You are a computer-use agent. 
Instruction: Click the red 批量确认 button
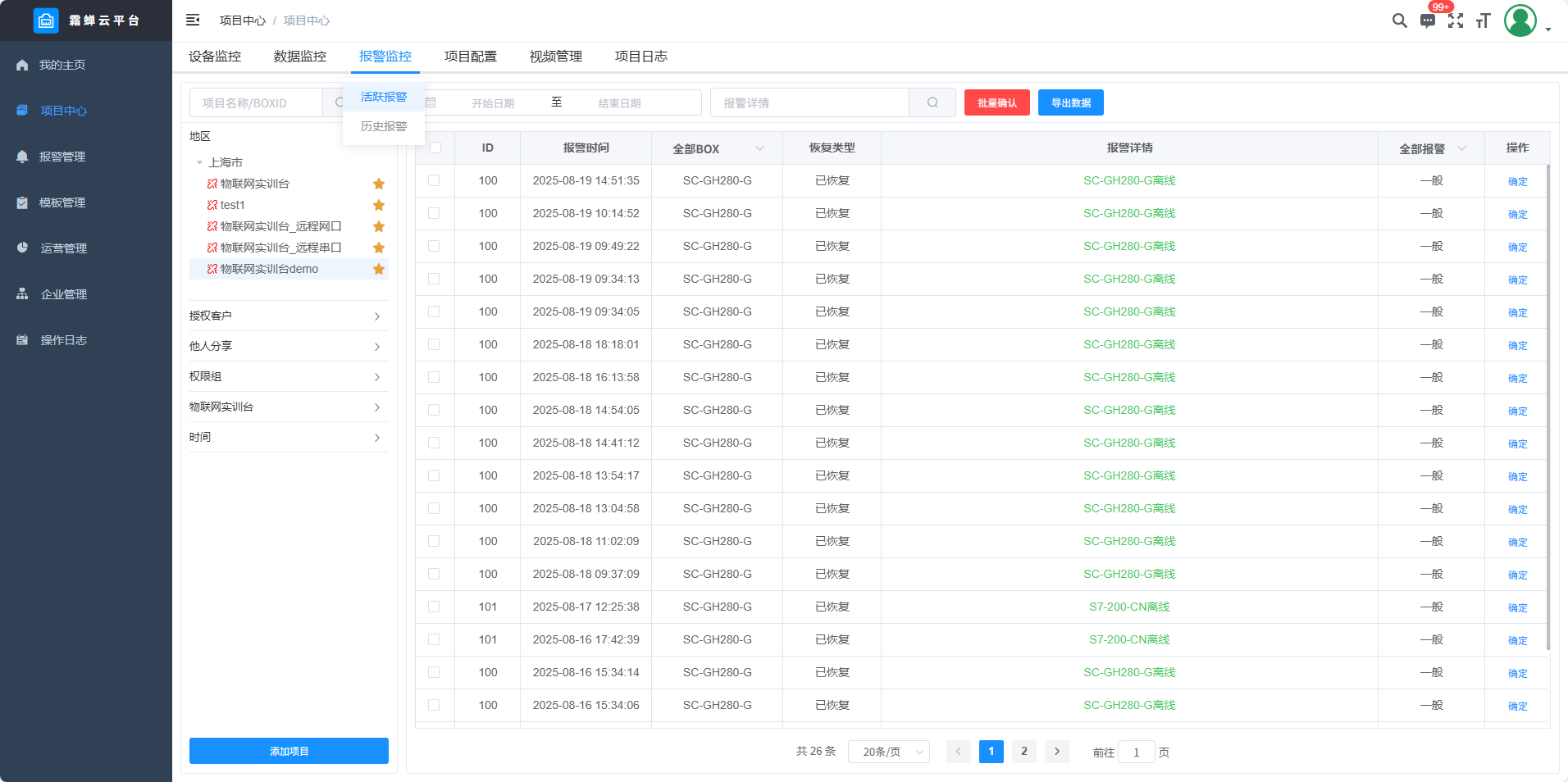(996, 102)
